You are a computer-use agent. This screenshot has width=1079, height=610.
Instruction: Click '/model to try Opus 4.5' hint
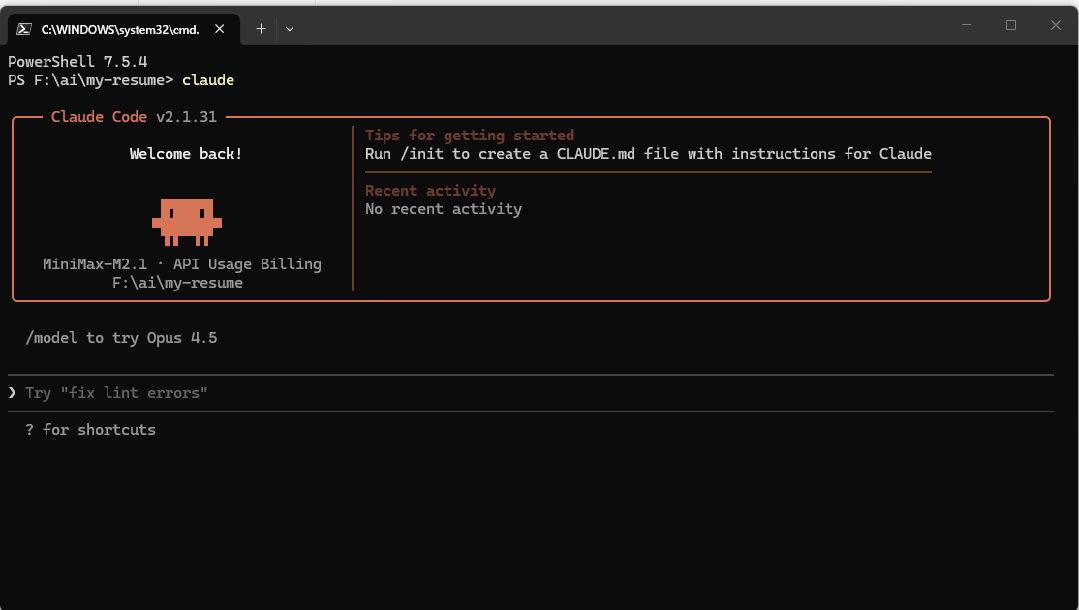[121, 338]
